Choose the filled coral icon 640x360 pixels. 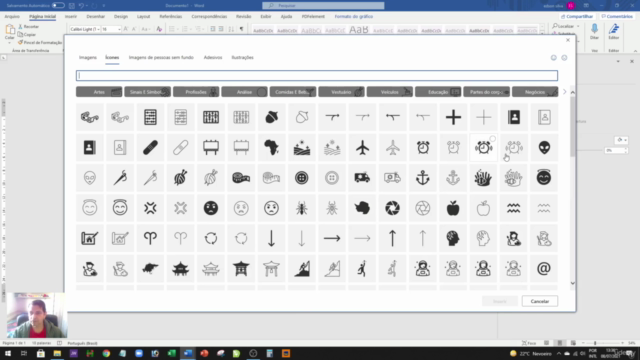pos(483,178)
